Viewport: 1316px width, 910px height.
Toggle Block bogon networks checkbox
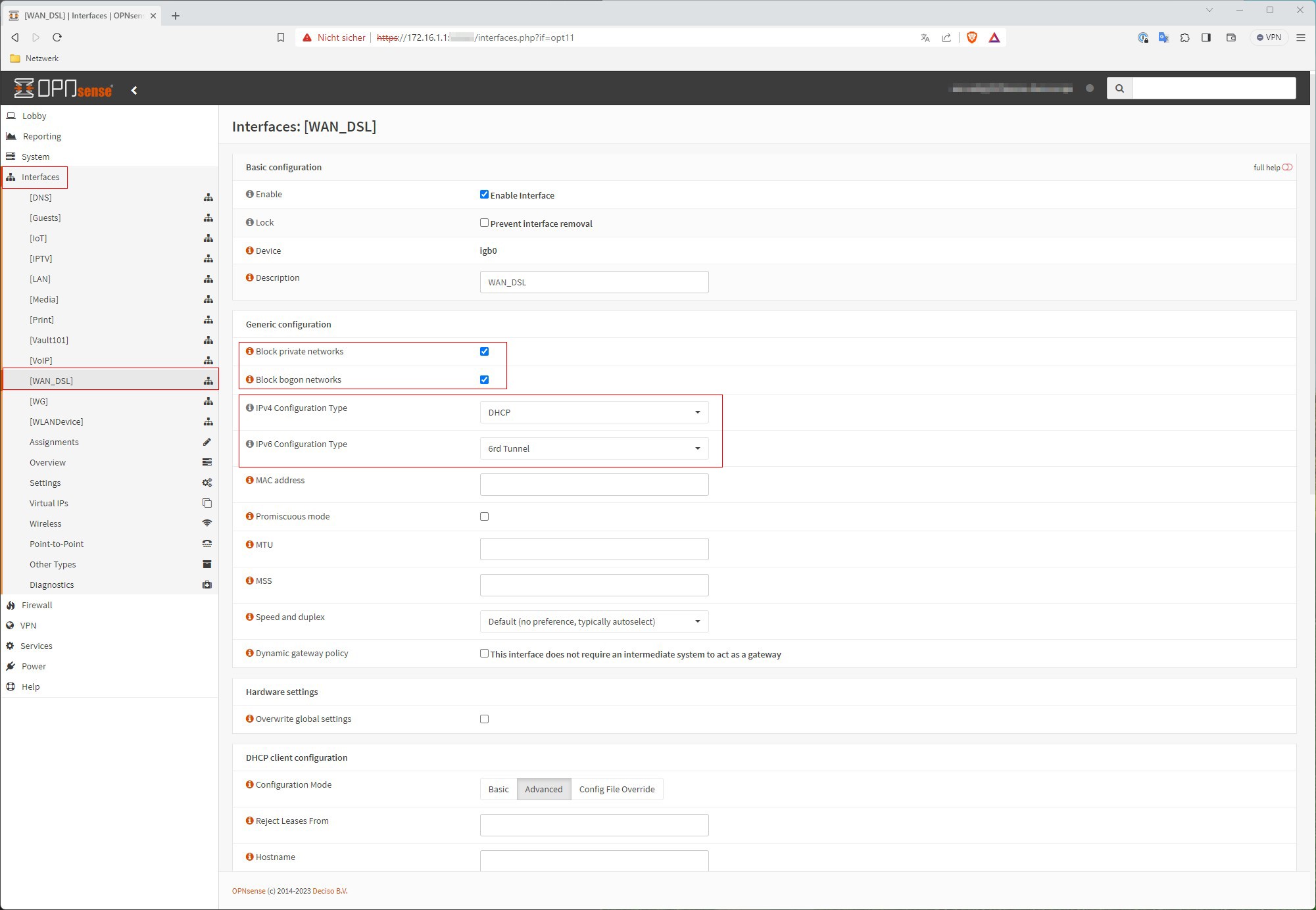[484, 379]
